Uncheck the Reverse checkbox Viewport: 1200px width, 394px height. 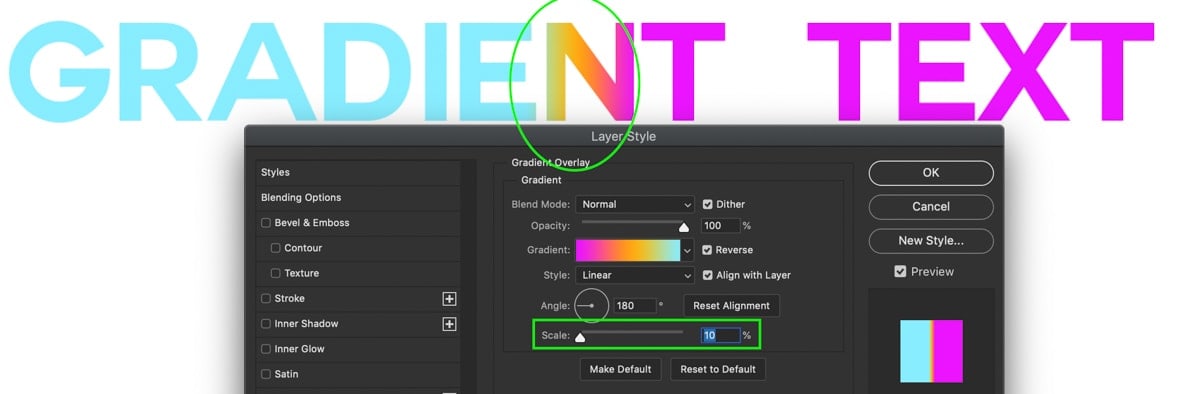[x=708, y=250]
